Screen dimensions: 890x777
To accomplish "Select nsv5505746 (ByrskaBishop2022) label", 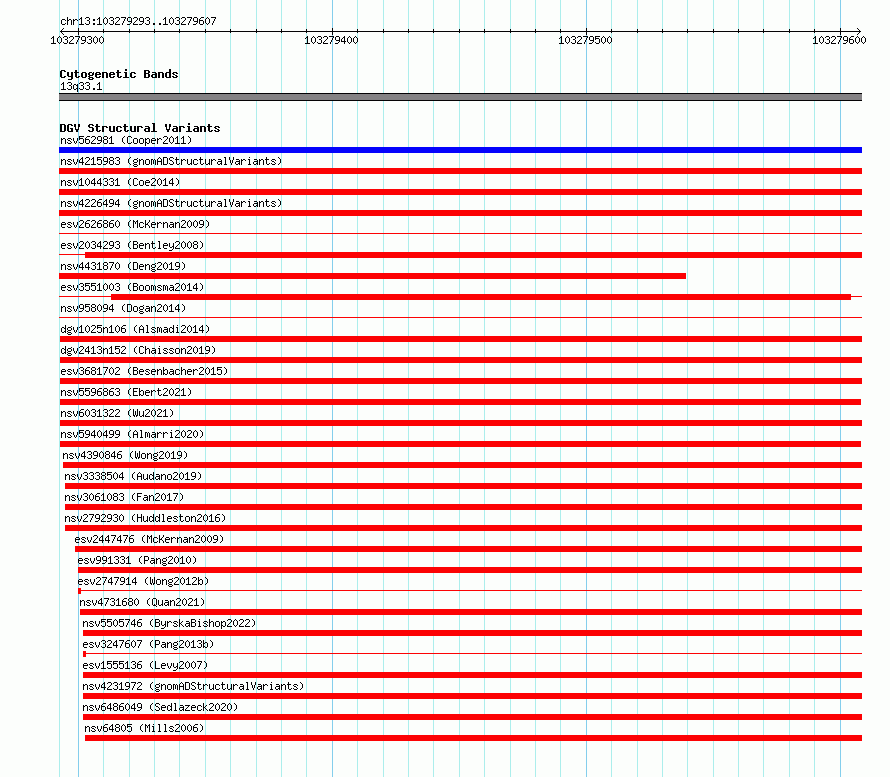I will click(169, 623).
